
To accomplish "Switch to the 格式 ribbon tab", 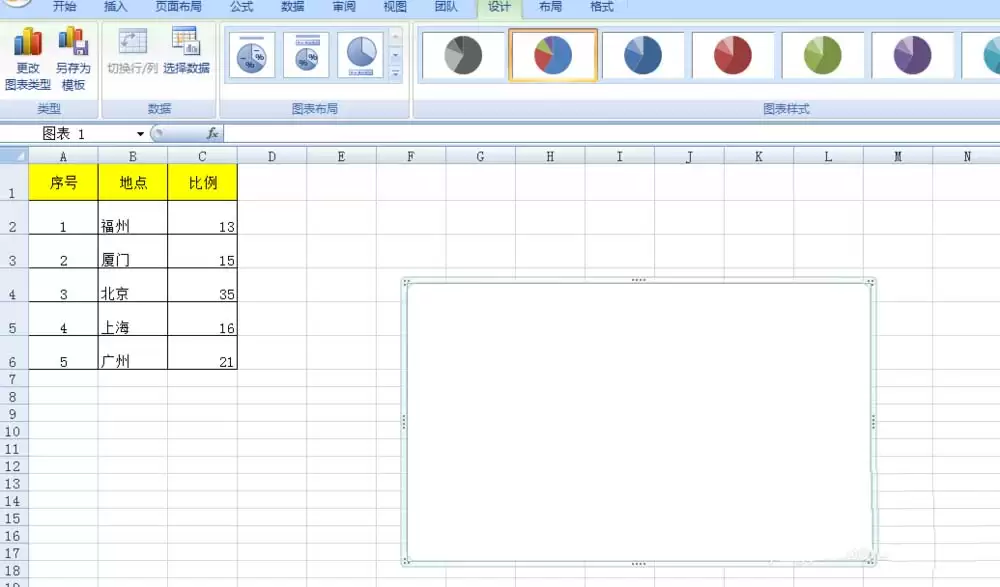I will 601,7.
